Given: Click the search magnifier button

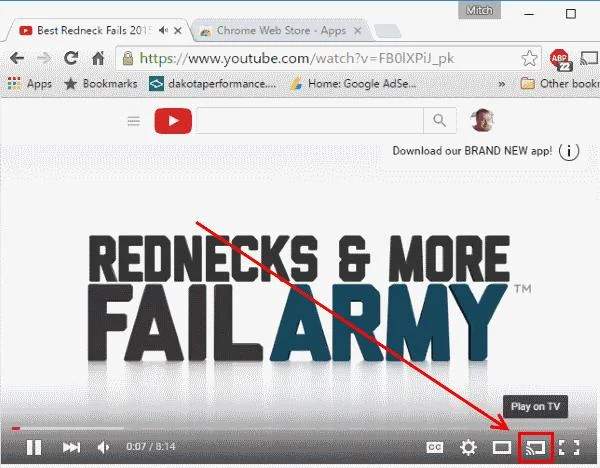Looking at the screenshot, I should click(x=440, y=121).
